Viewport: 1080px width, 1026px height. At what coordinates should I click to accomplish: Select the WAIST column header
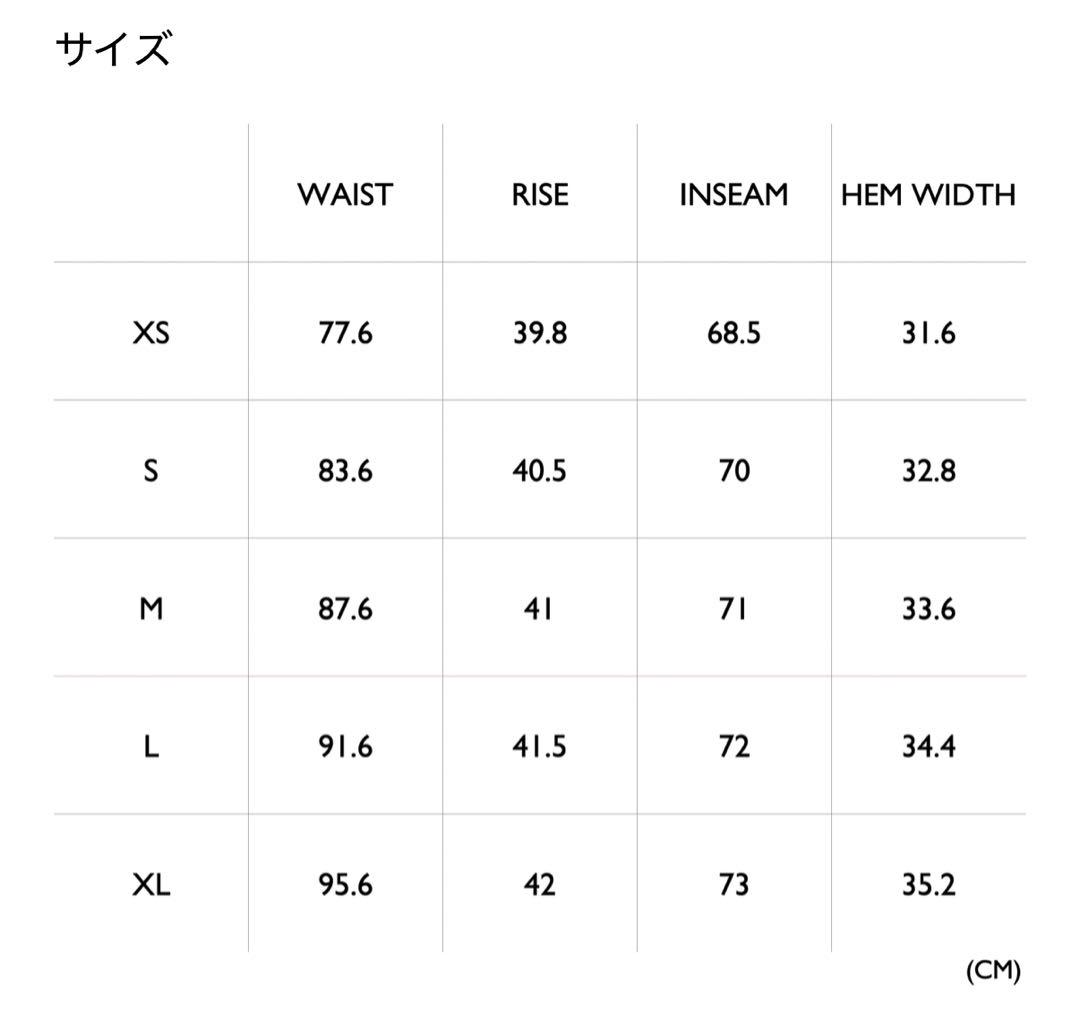[345, 194]
